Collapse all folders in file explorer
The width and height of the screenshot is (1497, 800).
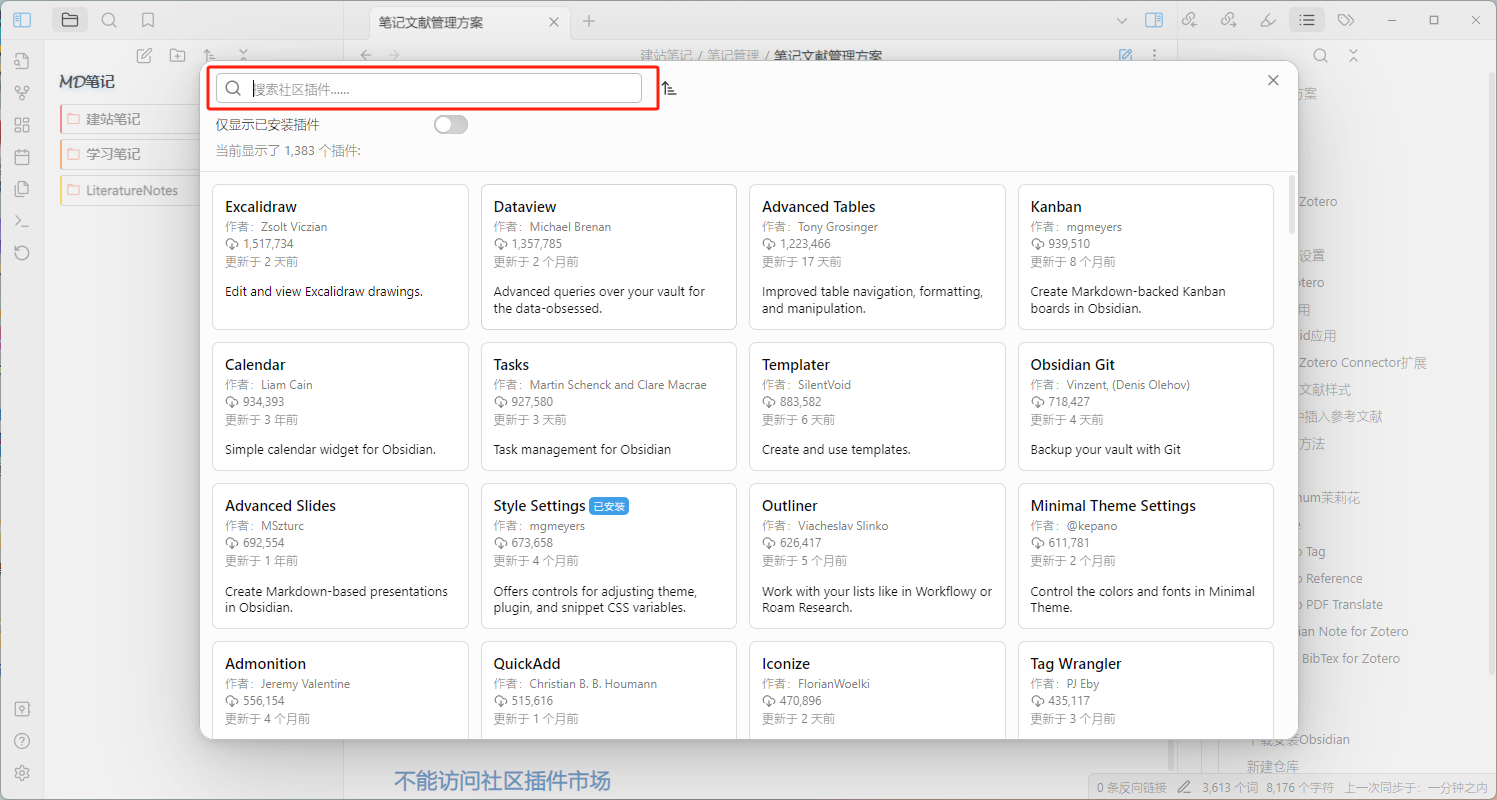pyautogui.click(x=243, y=56)
